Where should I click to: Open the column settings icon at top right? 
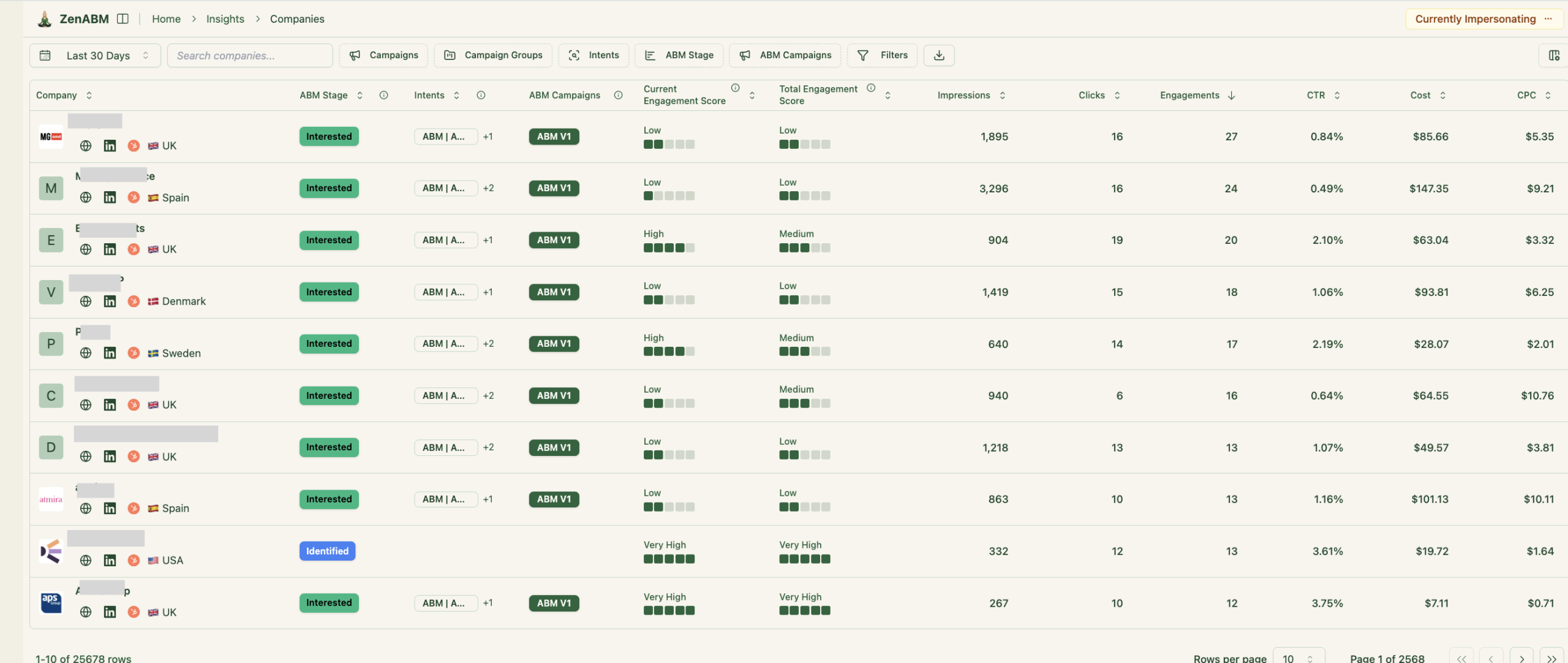coord(1555,55)
